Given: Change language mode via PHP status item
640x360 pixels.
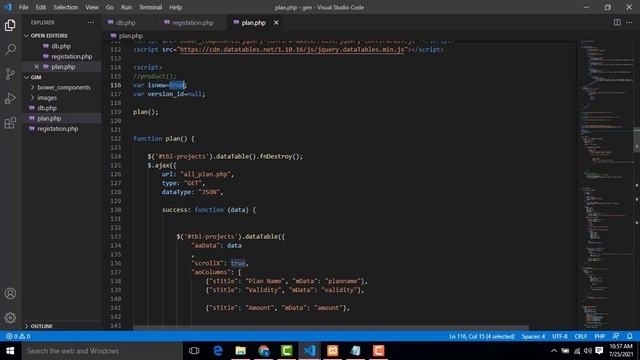Looking at the screenshot, I should [x=600, y=336].
